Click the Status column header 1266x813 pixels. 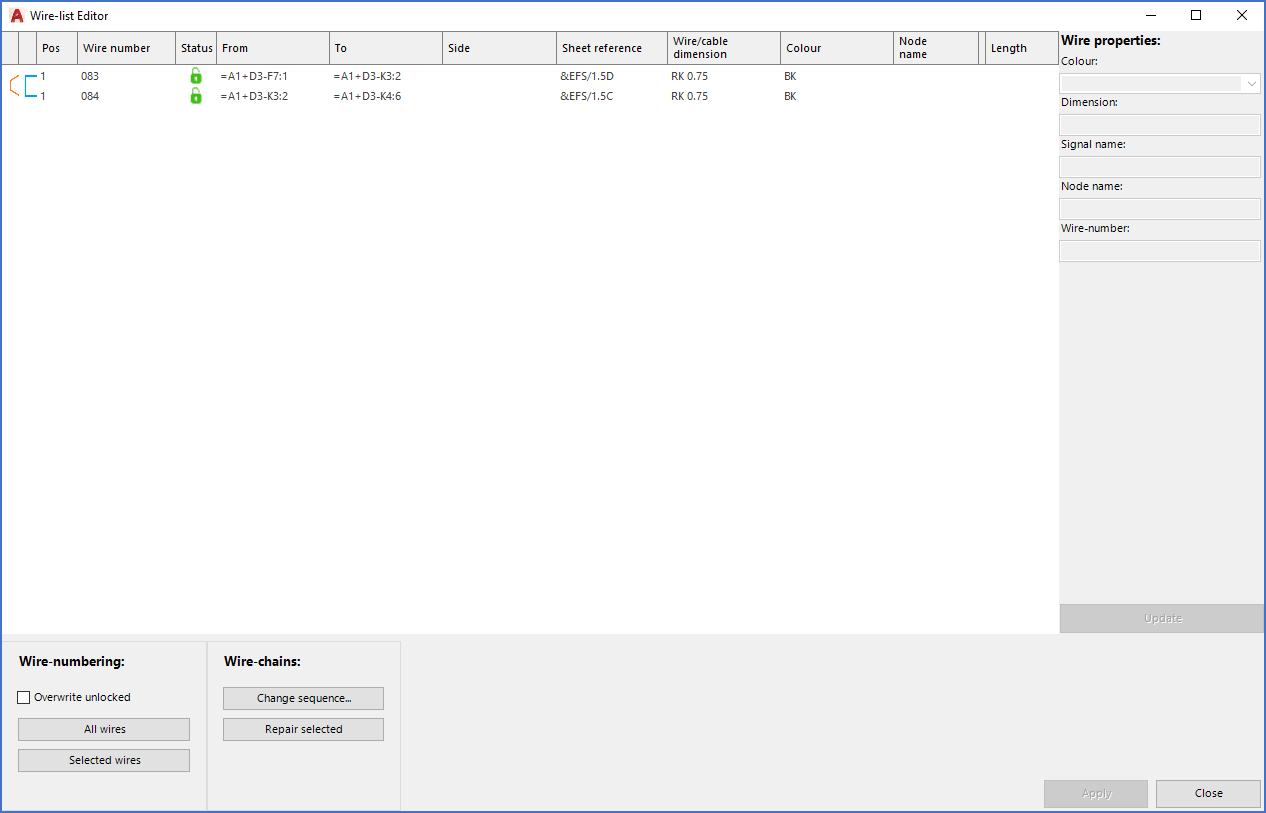coord(196,48)
